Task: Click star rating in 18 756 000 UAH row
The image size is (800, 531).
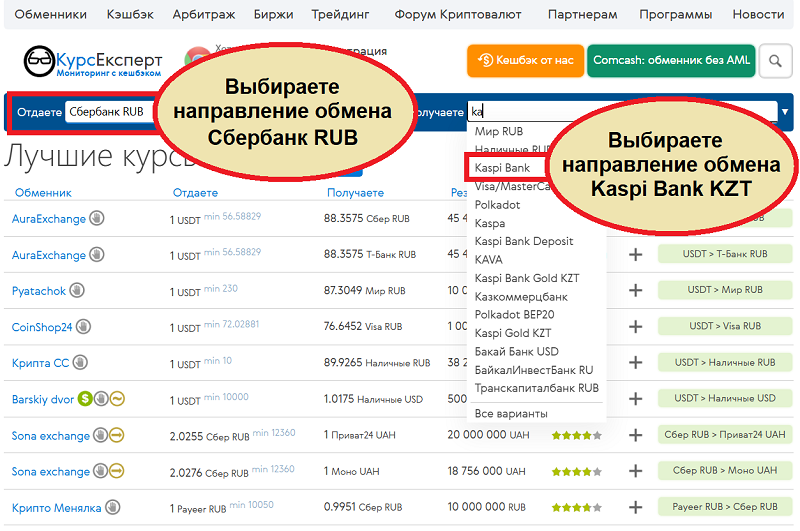Action: pyautogui.click(x=577, y=472)
